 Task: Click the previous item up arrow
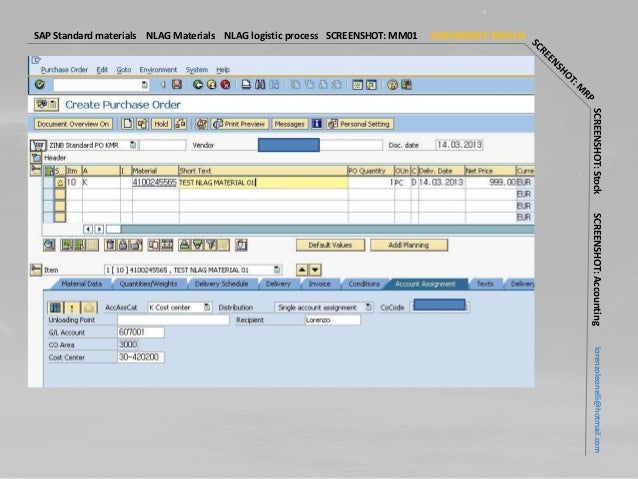302,270
